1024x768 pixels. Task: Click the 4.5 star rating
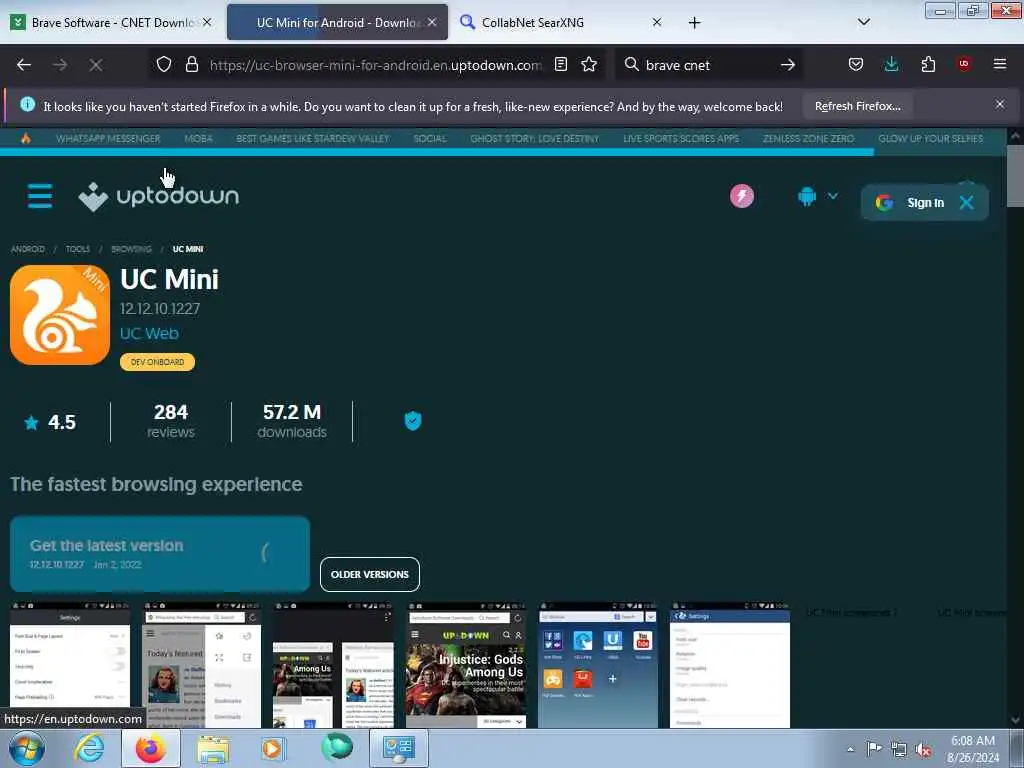click(50, 423)
